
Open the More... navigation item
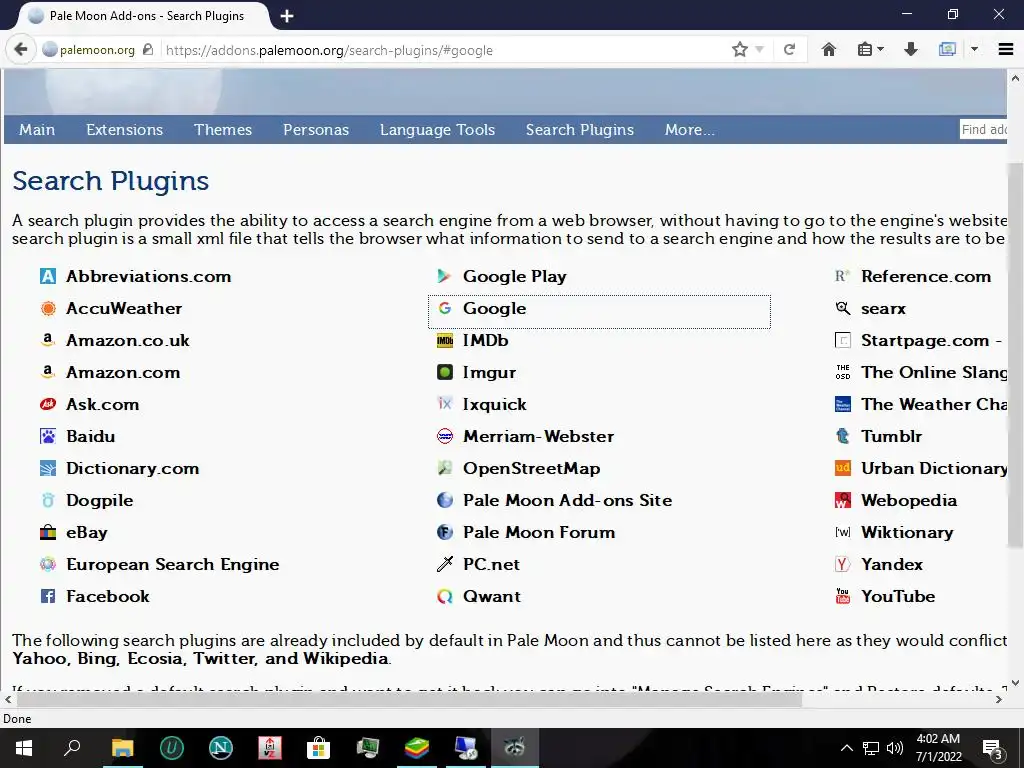690,130
